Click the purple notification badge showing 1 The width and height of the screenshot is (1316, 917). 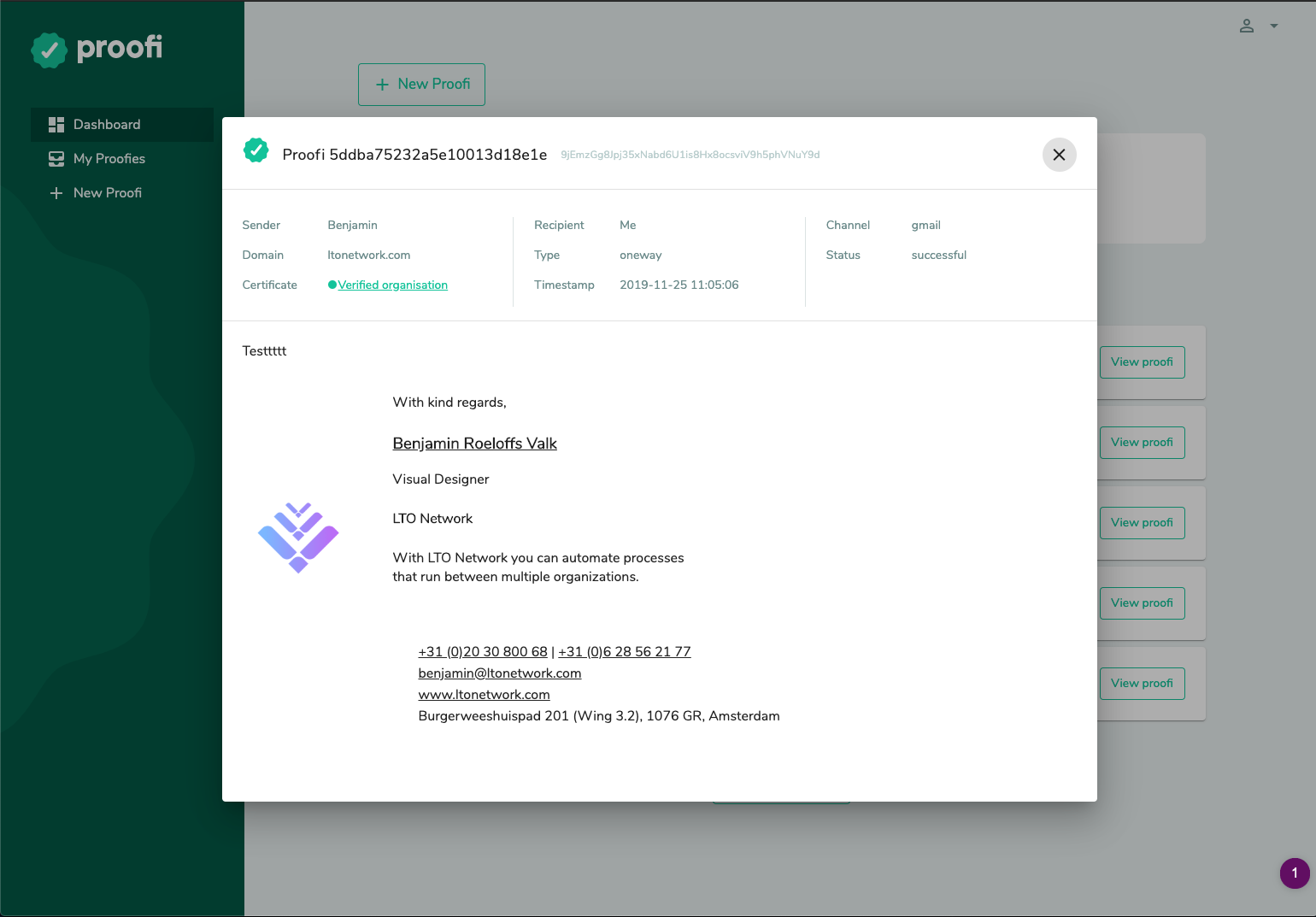coord(1295,873)
